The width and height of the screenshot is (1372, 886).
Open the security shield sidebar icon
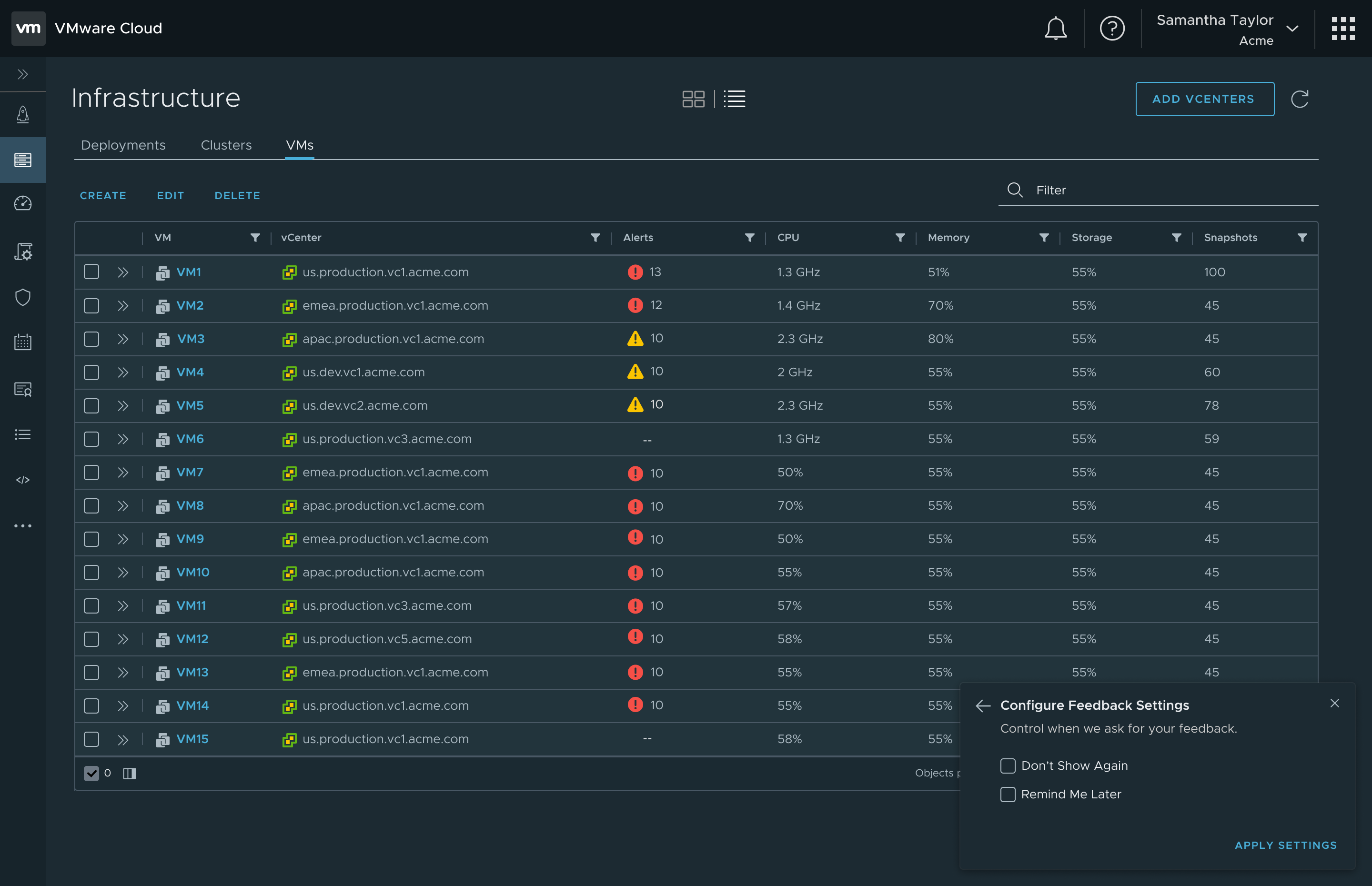pyautogui.click(x=23, y=297)
